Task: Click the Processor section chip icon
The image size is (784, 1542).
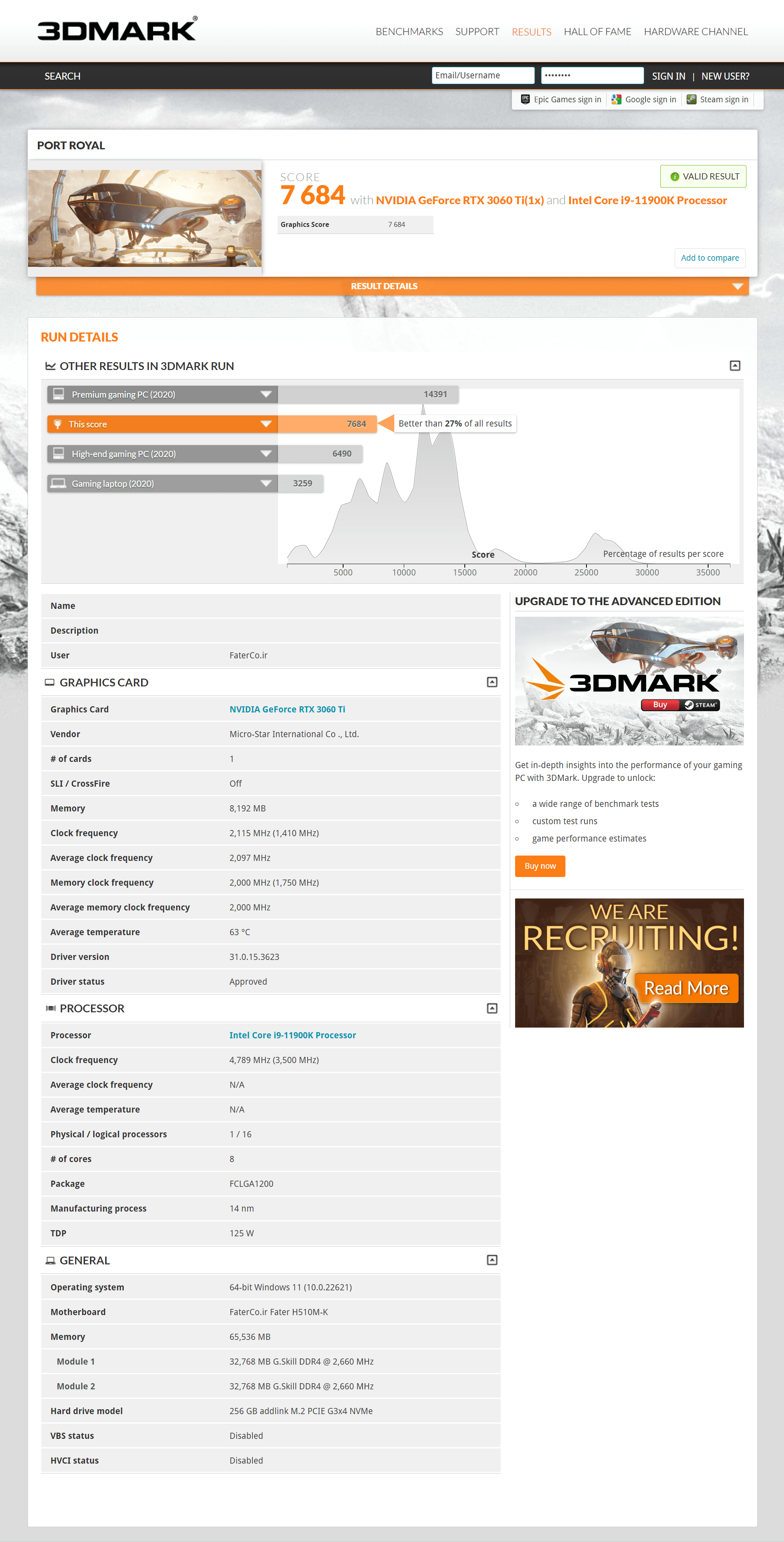Action: 50,1009
